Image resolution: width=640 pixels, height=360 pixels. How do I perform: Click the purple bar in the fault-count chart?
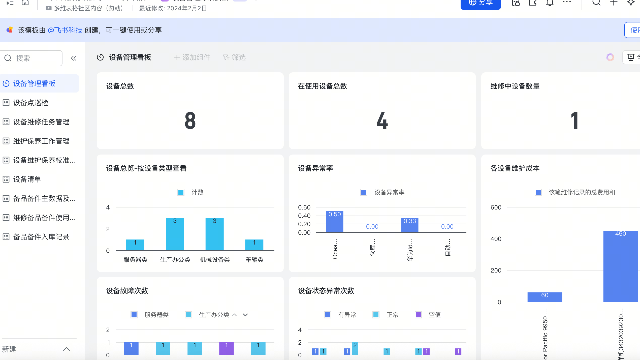227,348
